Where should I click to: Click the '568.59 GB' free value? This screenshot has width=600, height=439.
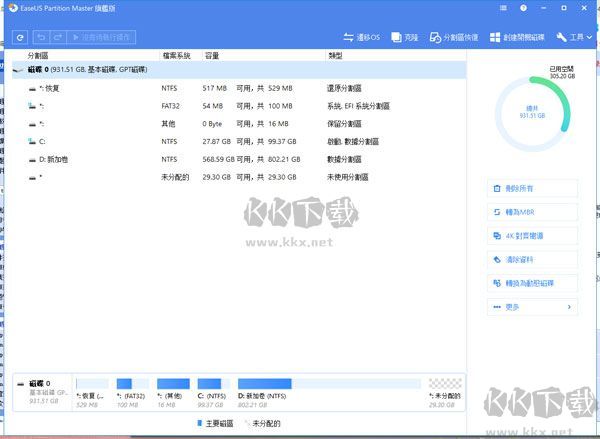(x=218, y=159)
